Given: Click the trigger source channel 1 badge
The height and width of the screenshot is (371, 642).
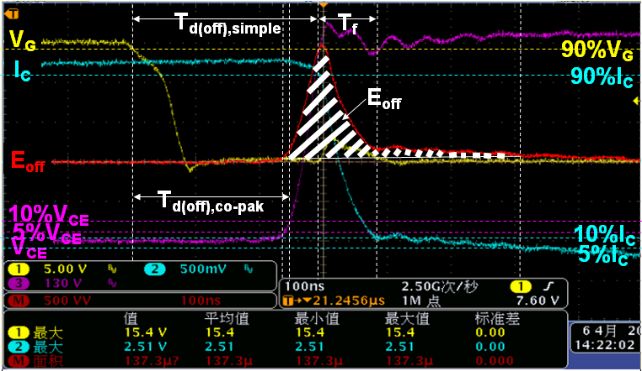Looking at the screenshot, I should [520, 286].
